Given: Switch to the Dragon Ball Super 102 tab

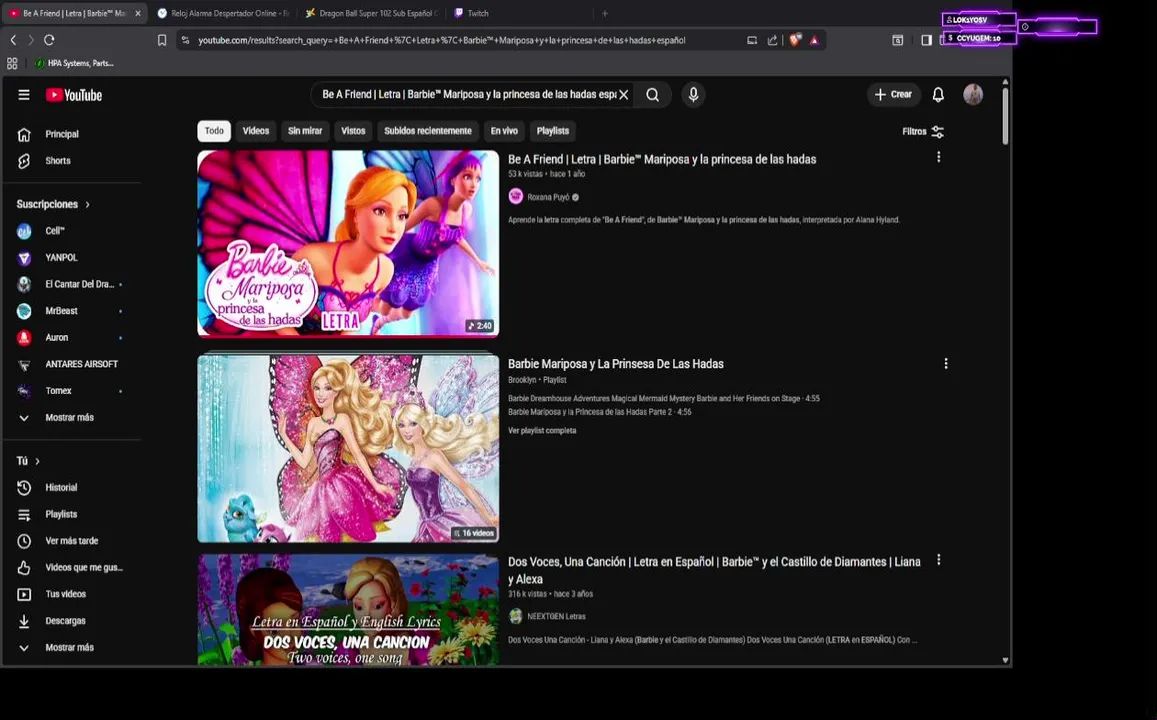Looking at the screenshot, I should [372, 13].
